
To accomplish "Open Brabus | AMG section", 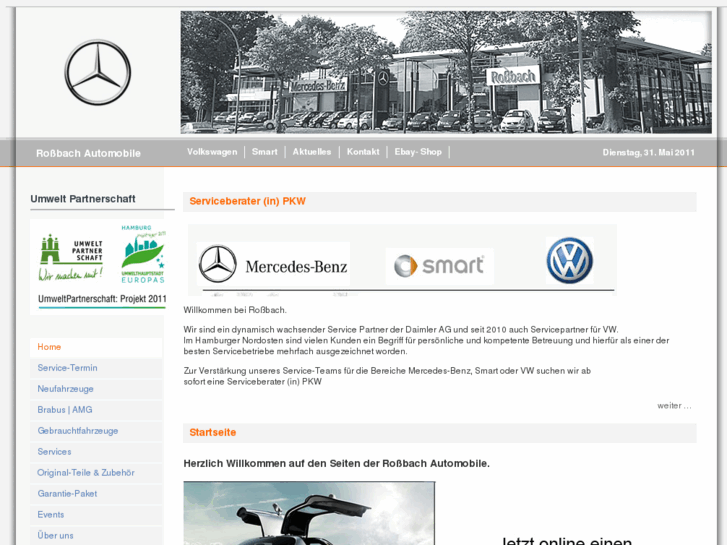I will (x=96, y=410).
